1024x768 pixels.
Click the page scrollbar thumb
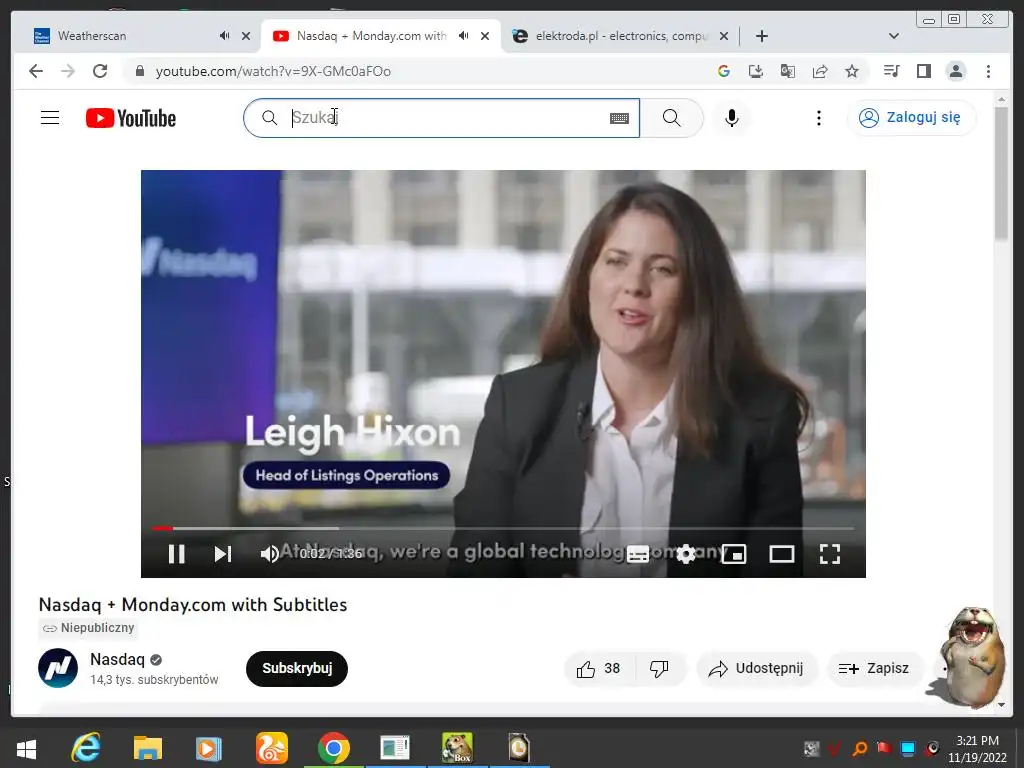click(x=1001, y=173)
